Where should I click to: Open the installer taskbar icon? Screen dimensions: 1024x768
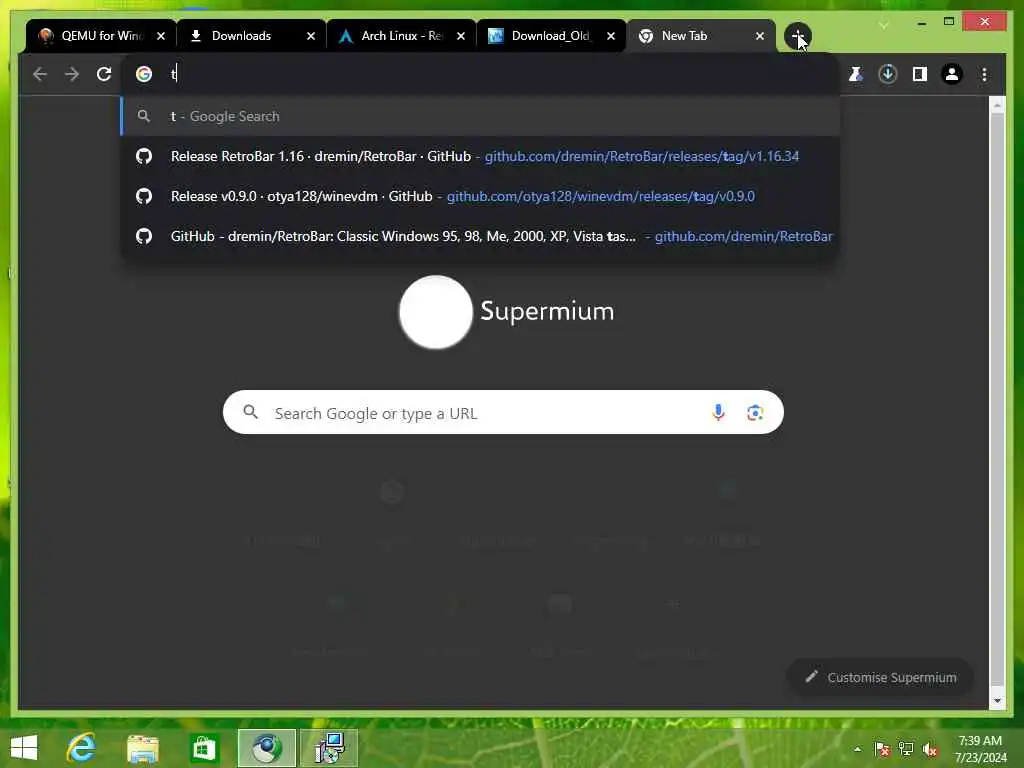(329, 748)
